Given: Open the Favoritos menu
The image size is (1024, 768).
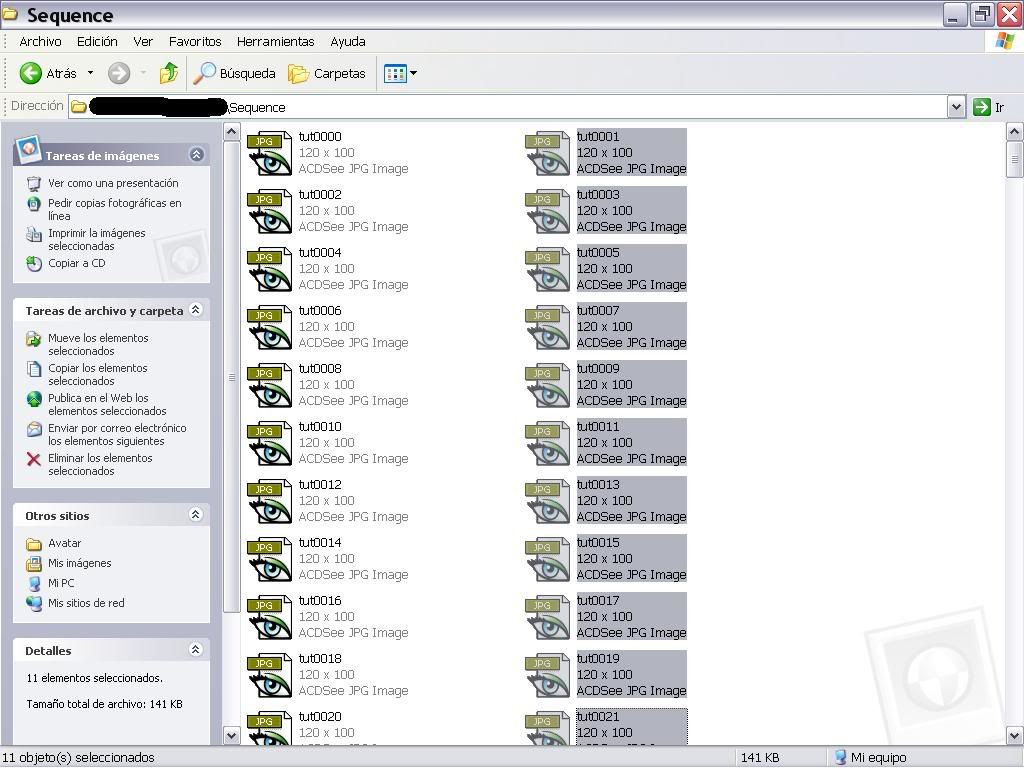Looking at the screenshot, I should (195, 42).
